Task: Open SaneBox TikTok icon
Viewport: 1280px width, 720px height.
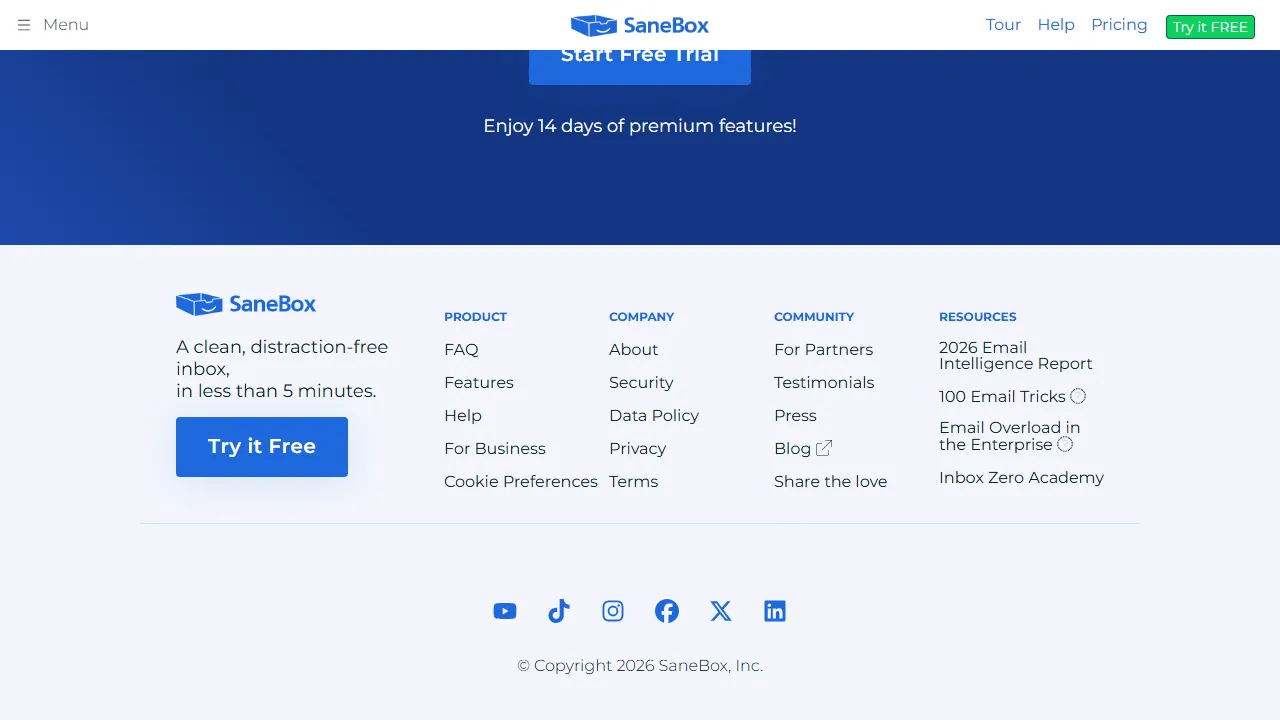Action: click(559, 611)
